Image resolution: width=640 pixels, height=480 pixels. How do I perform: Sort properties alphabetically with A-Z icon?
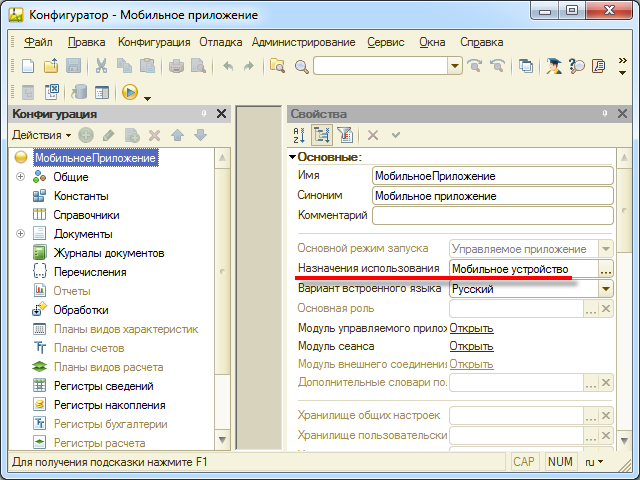pyautogui.click(x=299, y=135)
